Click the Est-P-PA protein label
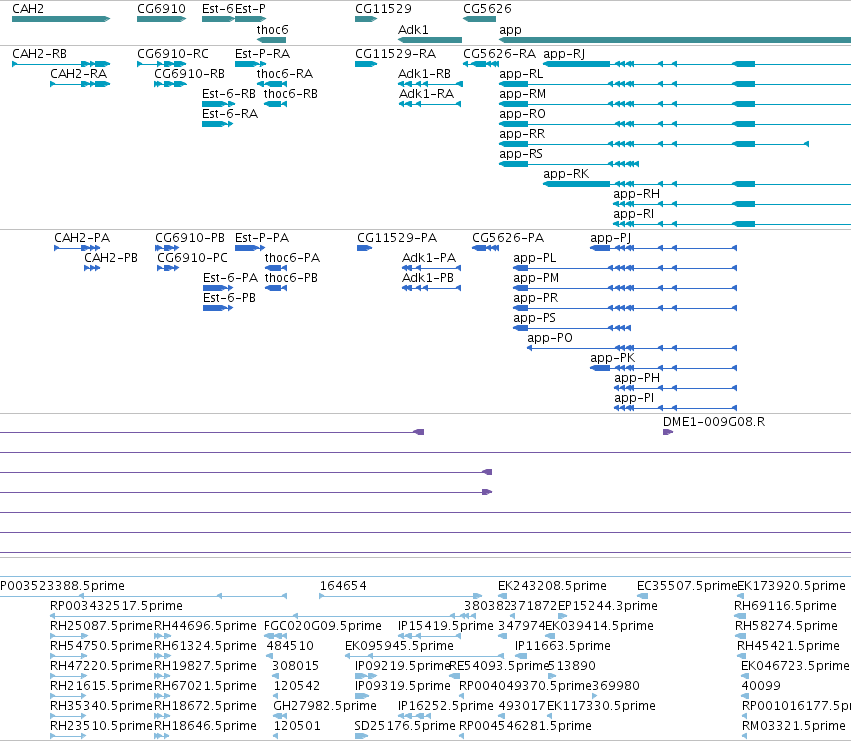Screen dimensions: 851x741 (x=262, y=238)
